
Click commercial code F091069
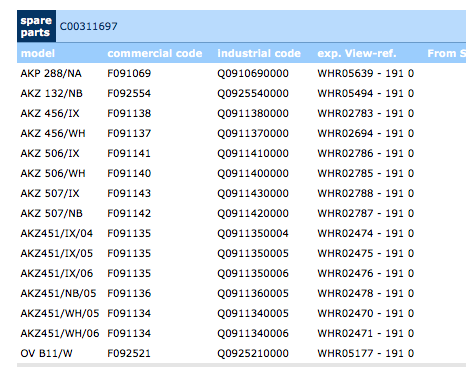[x=129, y=73]
